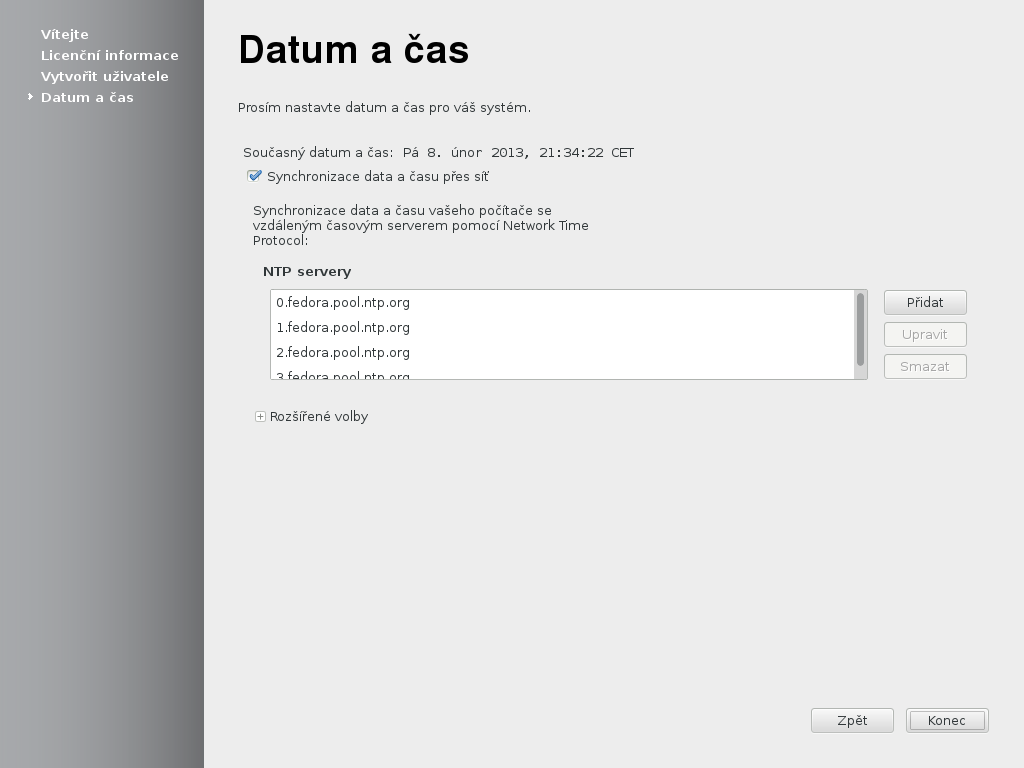Click the Smazat button
1024x768 pixels.
925,366
